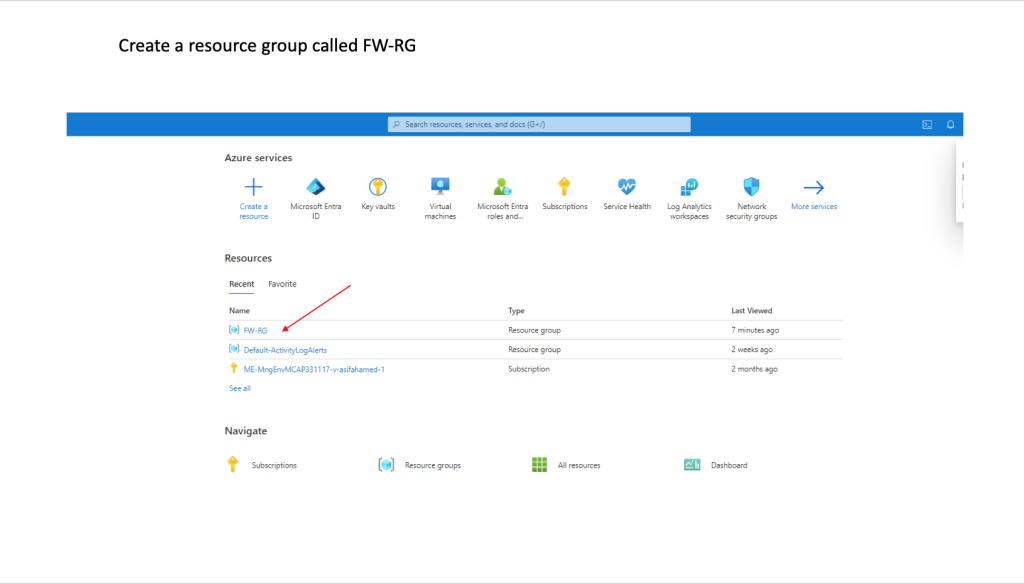
Task: Click the More services arrow
Action: click(x=813, y=188)
